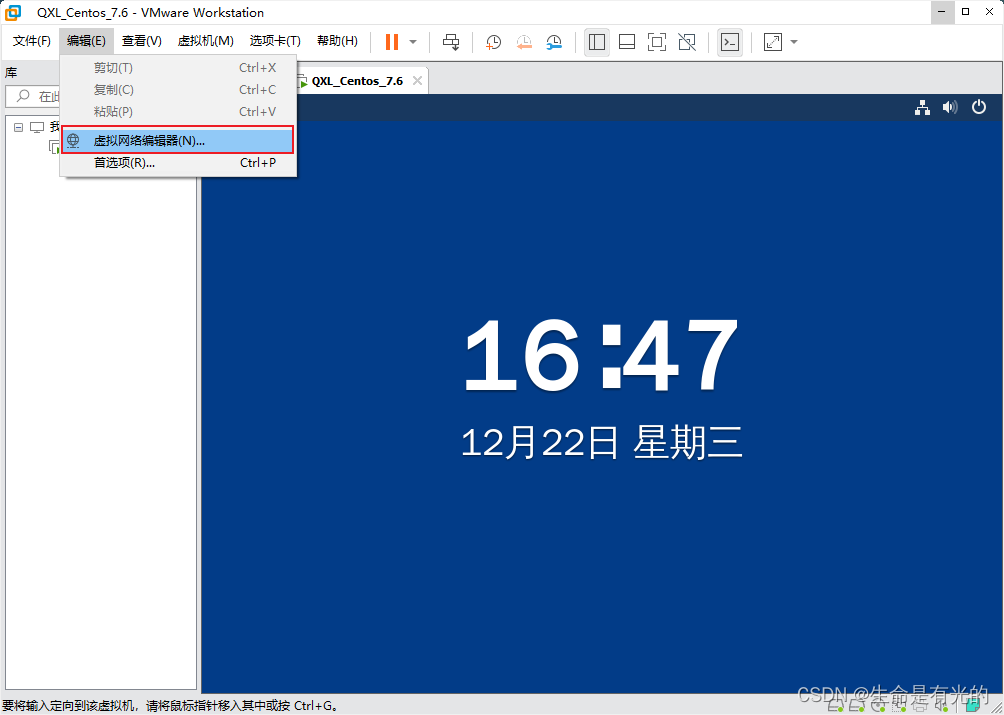The image size is (1004, 715).
Task: Open the virtual machine console view
Action: (730, 42)
